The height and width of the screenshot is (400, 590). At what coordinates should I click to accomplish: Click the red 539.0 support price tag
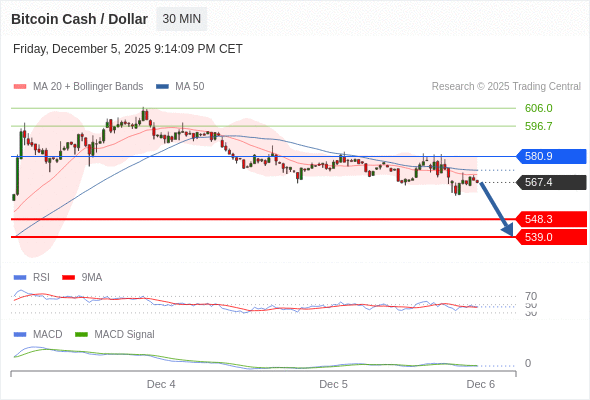pos(551,237)
